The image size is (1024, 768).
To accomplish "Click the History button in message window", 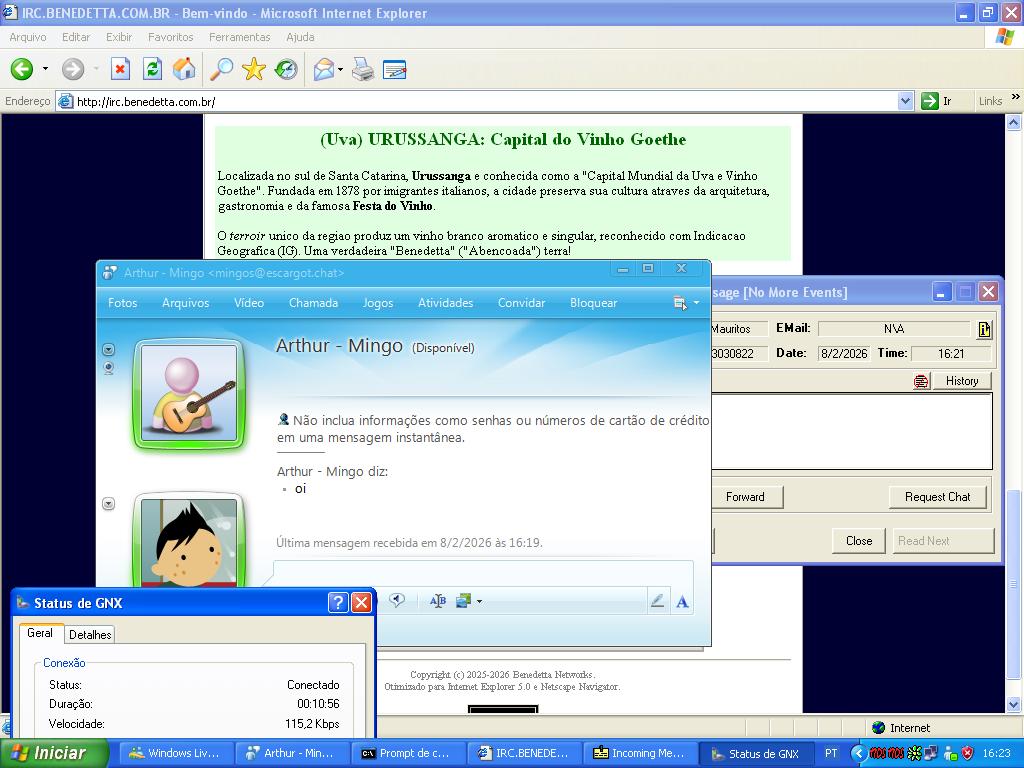I will tap(961, 381).
